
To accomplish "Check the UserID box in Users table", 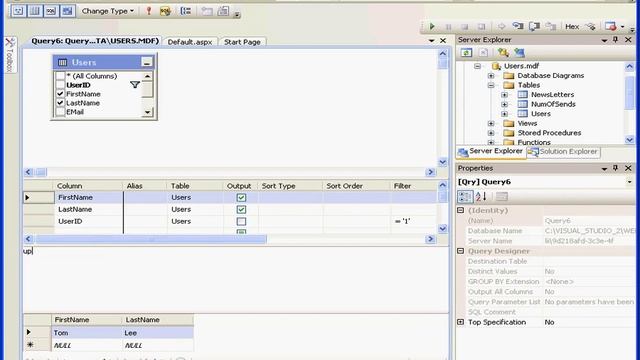I will (60, 85).
